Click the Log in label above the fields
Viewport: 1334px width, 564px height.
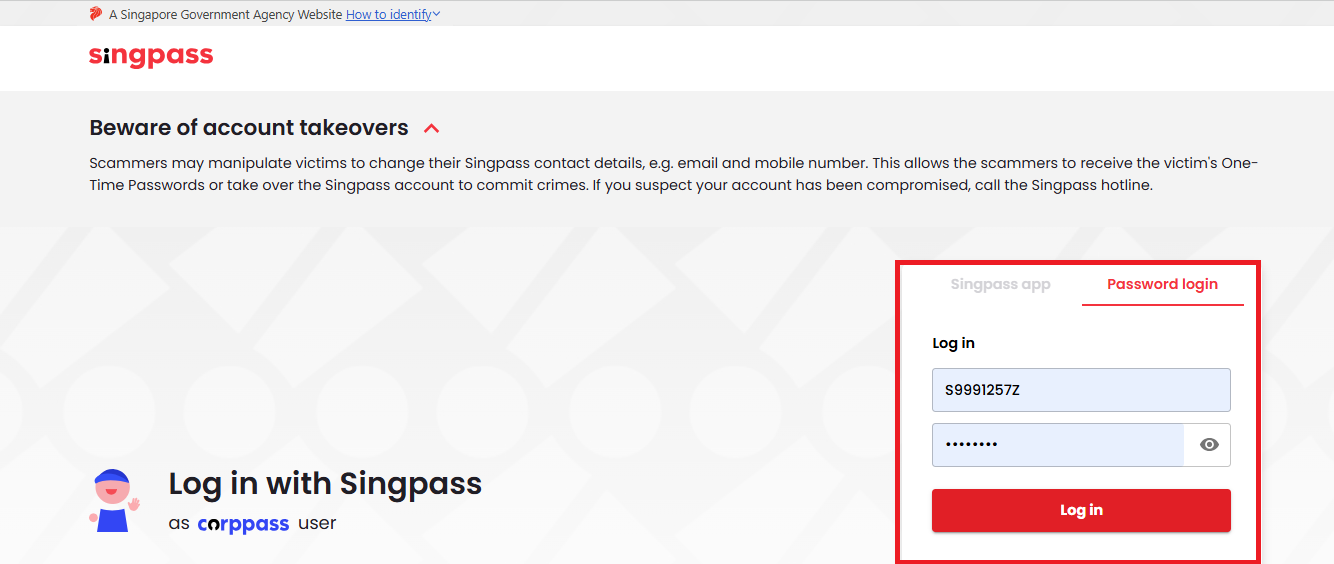point(953,343)
